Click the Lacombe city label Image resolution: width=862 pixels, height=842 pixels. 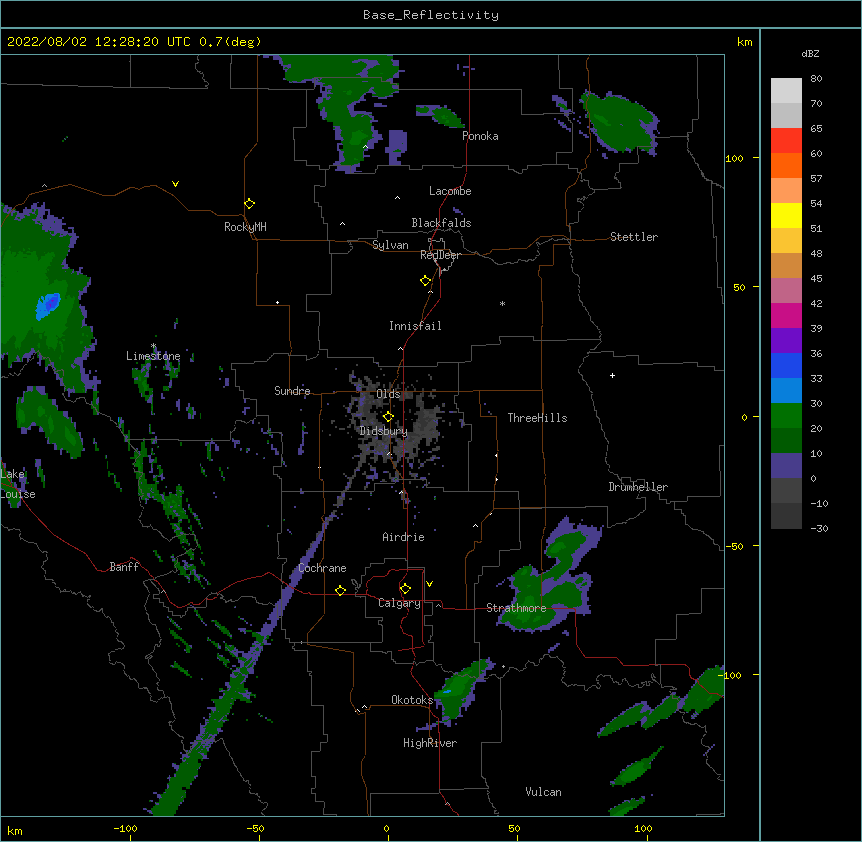pyautogui.click(x=450, y=191)
